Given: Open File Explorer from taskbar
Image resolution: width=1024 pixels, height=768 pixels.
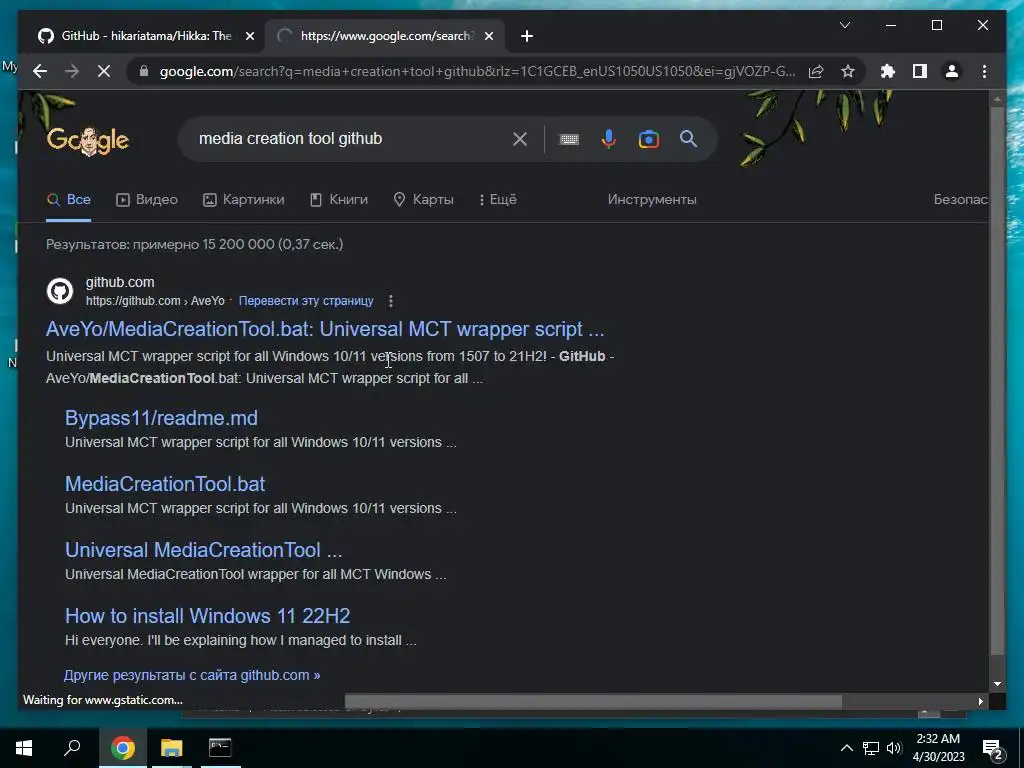Looking at the screenshot, I should [x=172, y=748].
